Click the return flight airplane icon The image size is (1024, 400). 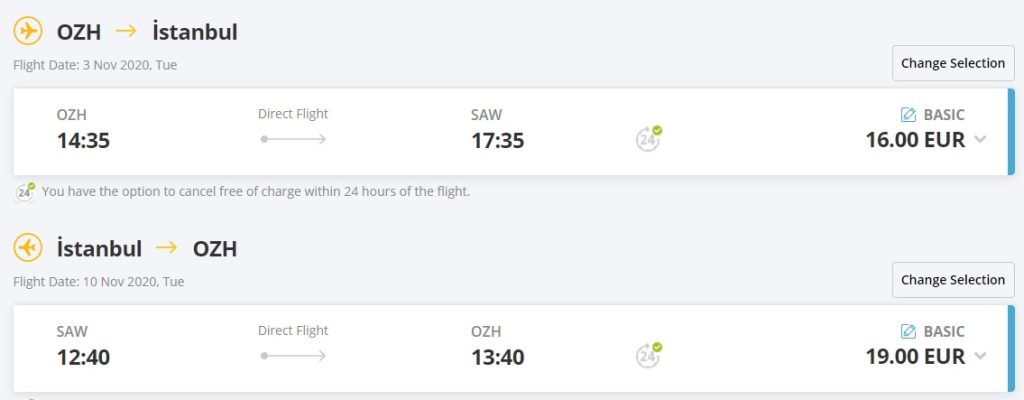coord(28,248)
